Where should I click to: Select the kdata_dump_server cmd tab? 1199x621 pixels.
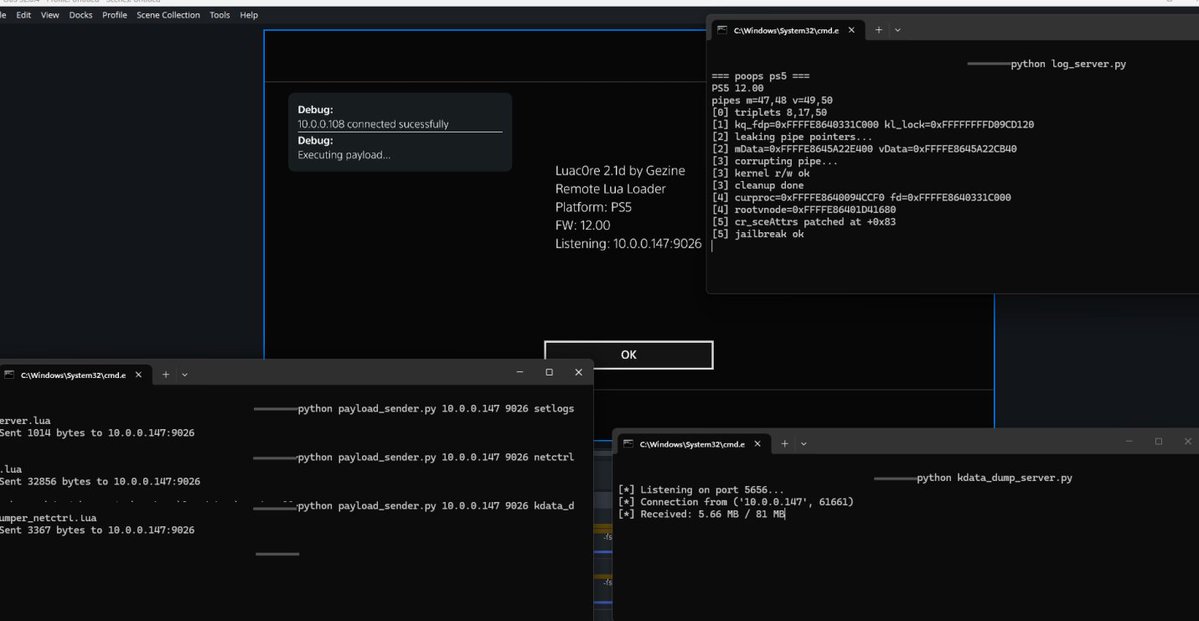[x=692, y=444]
